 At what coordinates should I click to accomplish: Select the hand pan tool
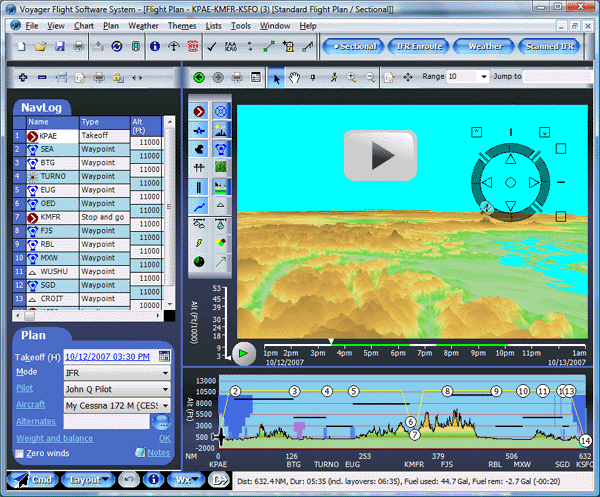(x=294, y=78)
